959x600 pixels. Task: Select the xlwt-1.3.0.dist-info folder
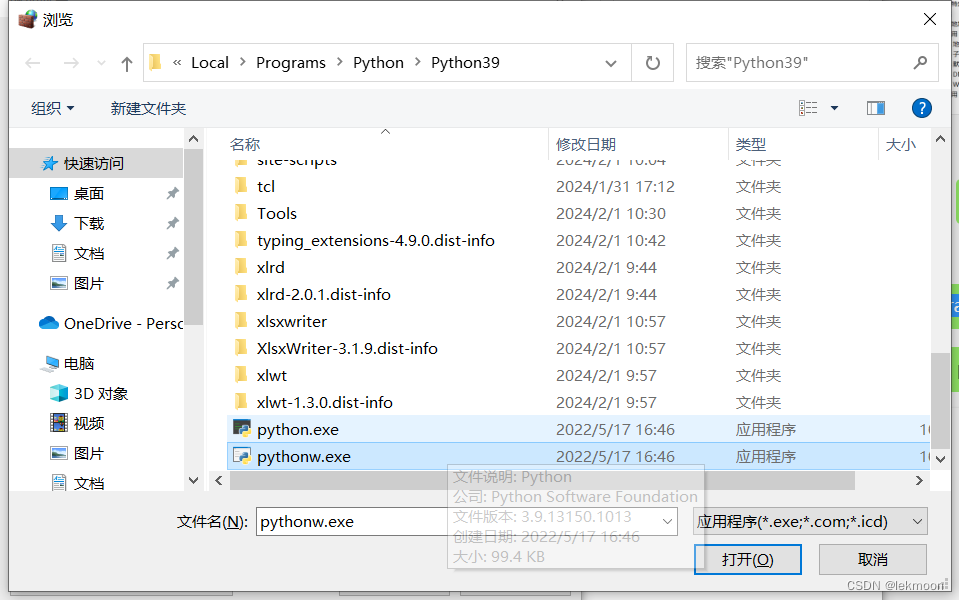[x=324, y=402]
